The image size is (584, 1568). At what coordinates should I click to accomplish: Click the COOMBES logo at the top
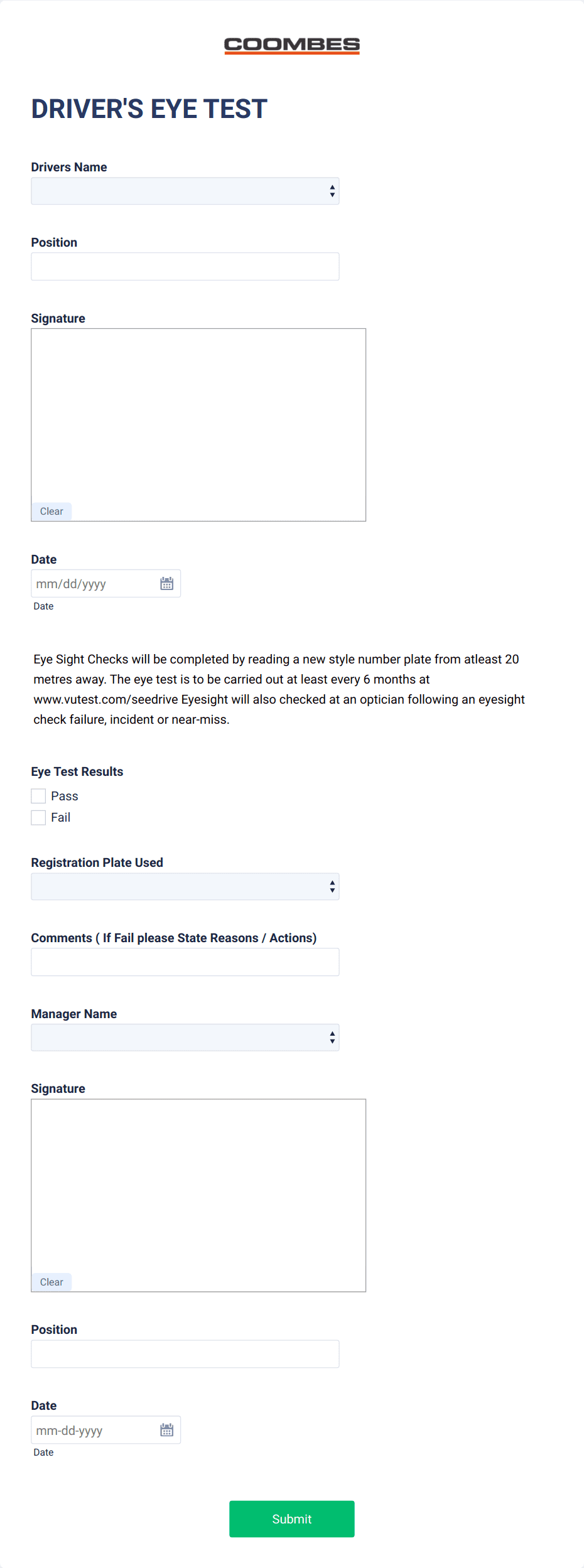tap(291, 45)
